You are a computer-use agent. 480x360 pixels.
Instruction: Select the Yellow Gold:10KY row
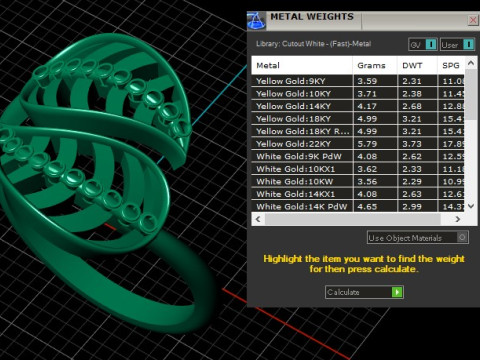pos(358,94)
